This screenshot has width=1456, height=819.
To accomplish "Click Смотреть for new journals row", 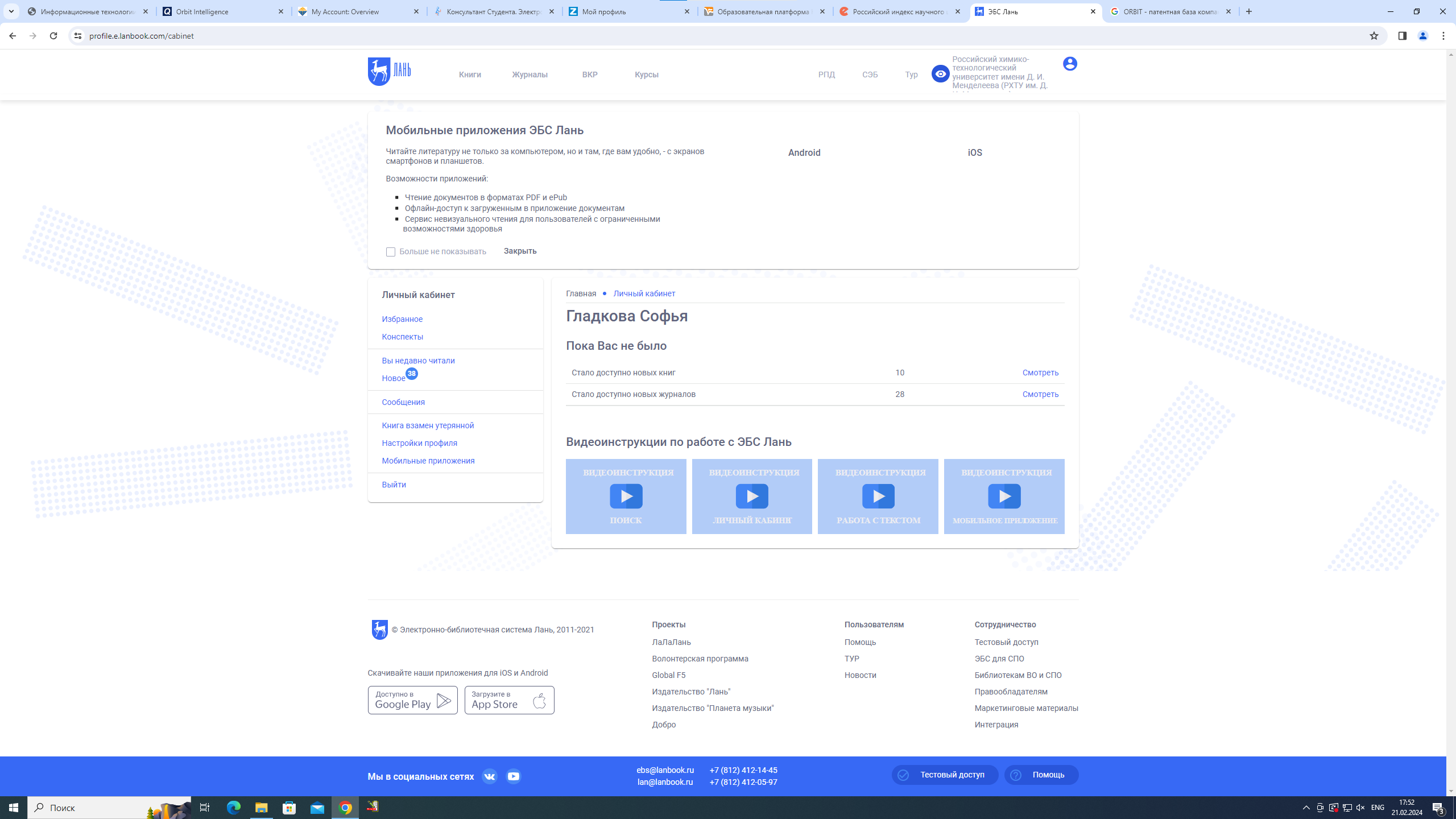I will (1040, 394).
